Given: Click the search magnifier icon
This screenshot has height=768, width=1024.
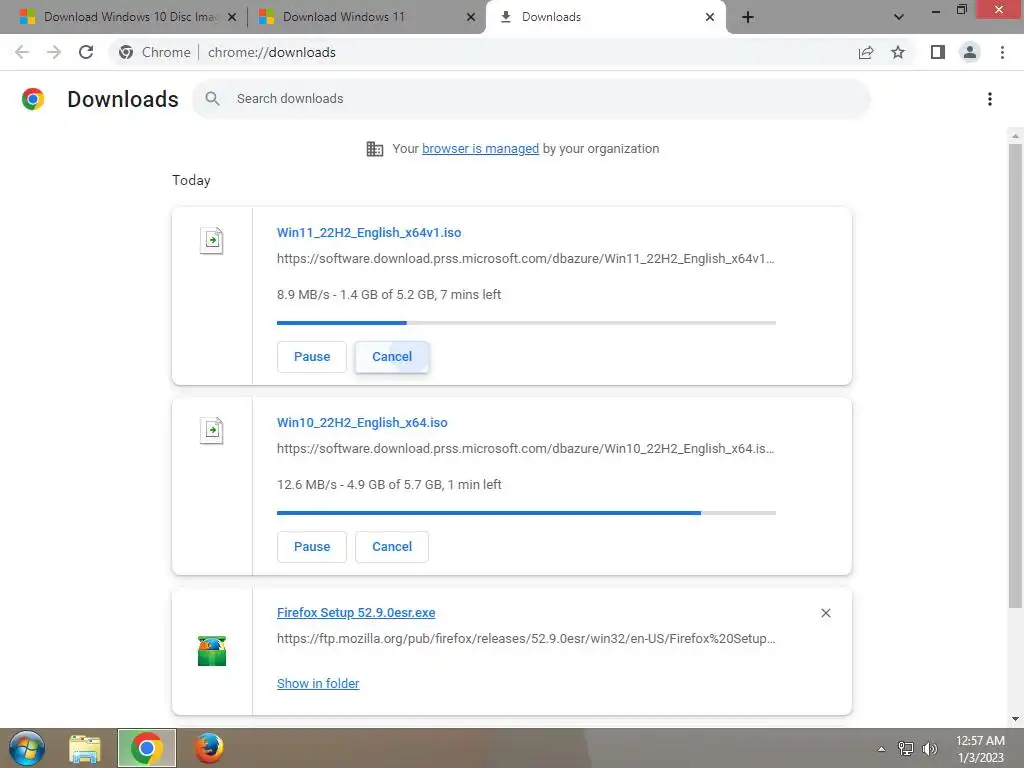Looking at the screenshot, I should (212, 99).
